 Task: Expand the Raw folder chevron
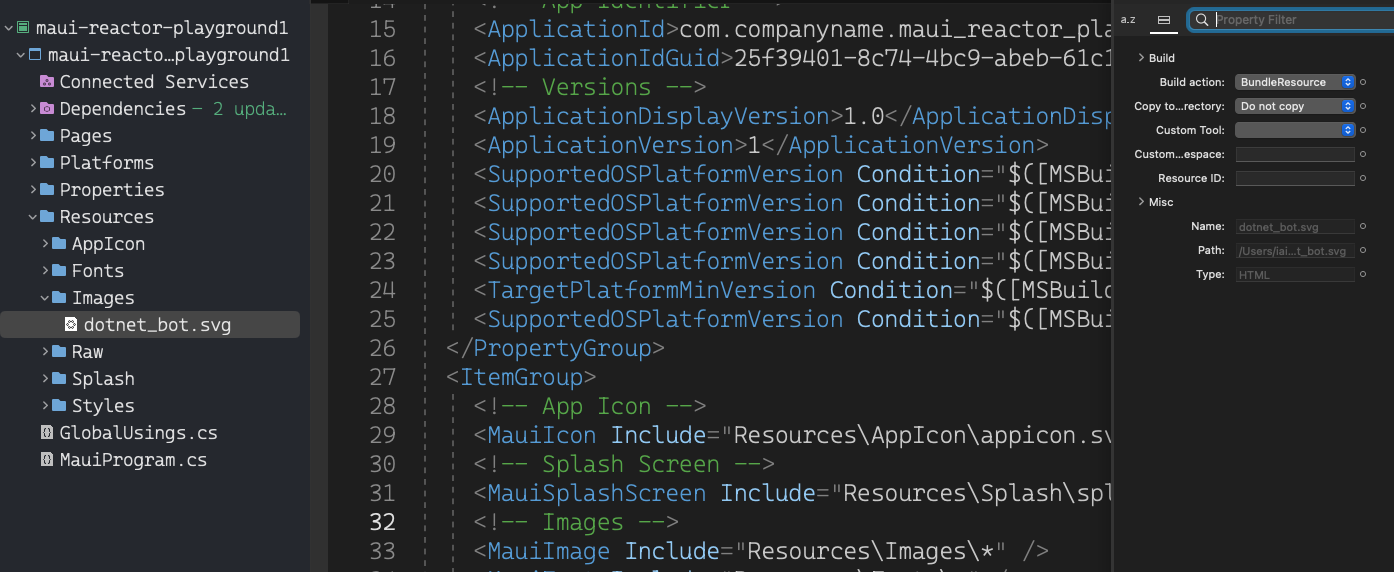(45, 352)
